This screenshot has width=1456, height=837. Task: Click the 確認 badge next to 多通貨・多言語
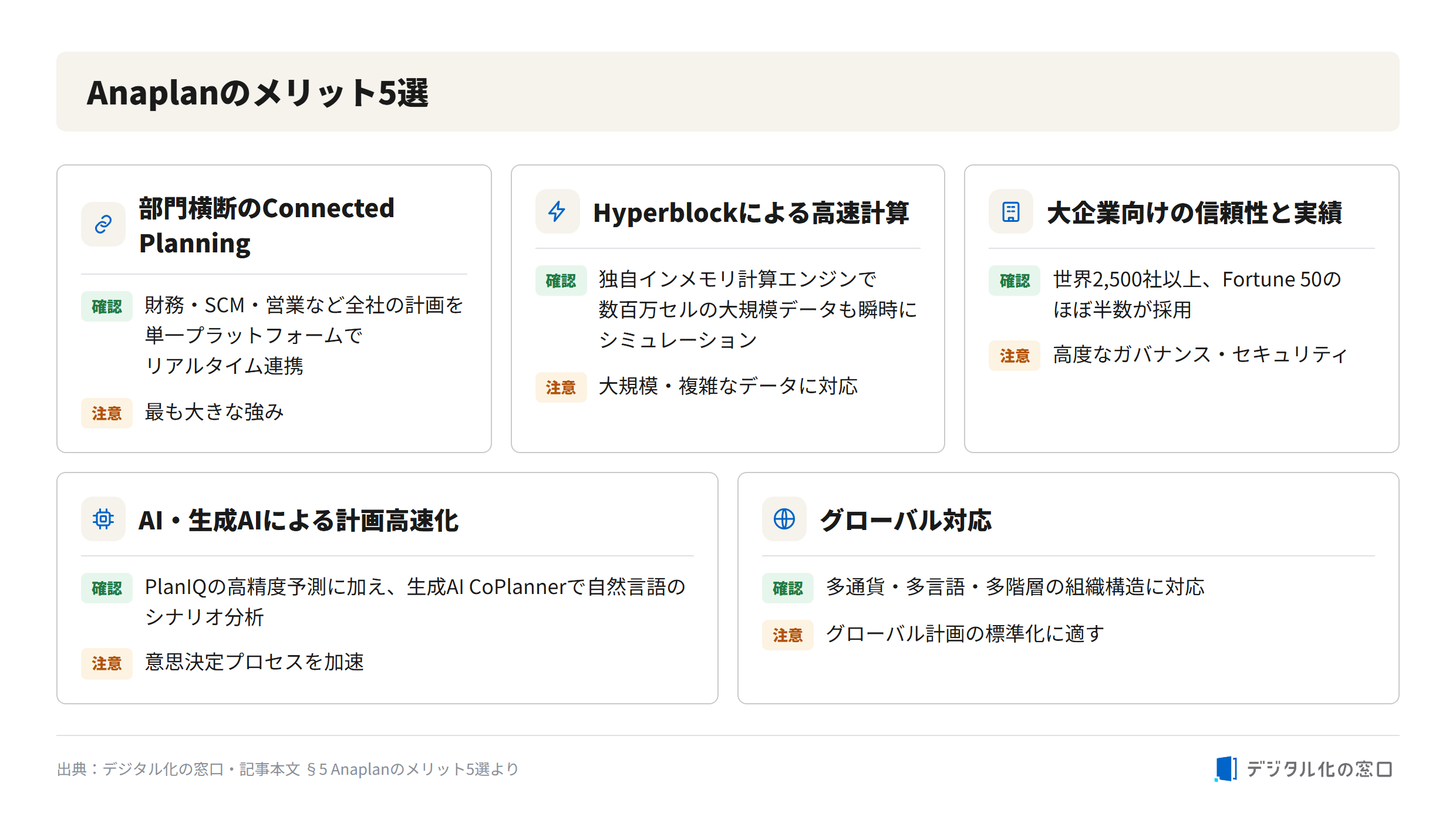[787, 588]
